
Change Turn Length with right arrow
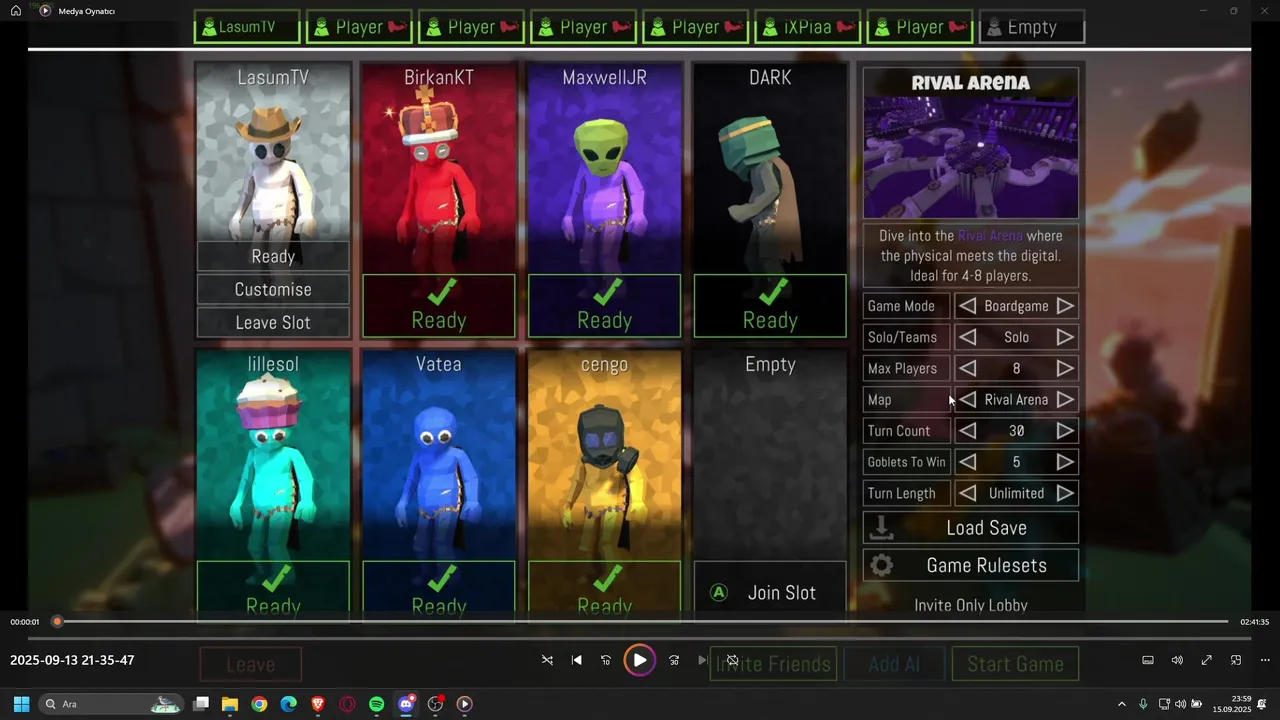click(1065, 493)
